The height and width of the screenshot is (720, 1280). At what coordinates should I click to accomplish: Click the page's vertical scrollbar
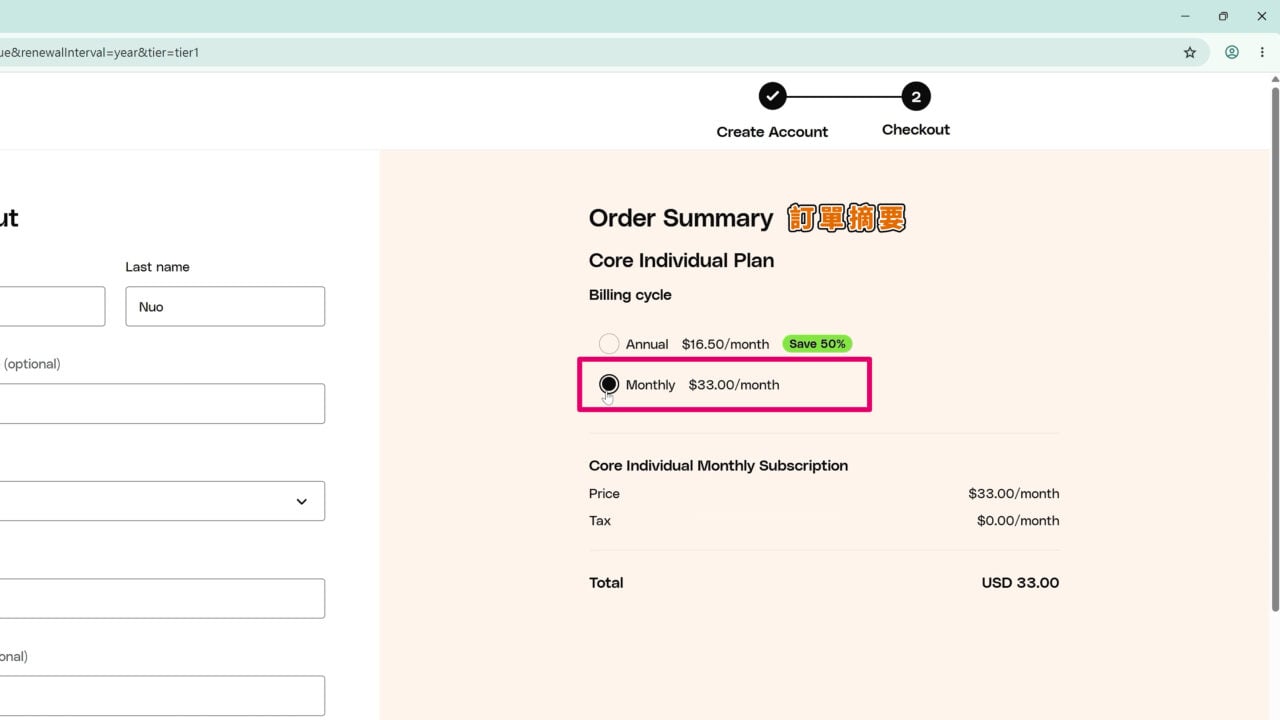1274,350
